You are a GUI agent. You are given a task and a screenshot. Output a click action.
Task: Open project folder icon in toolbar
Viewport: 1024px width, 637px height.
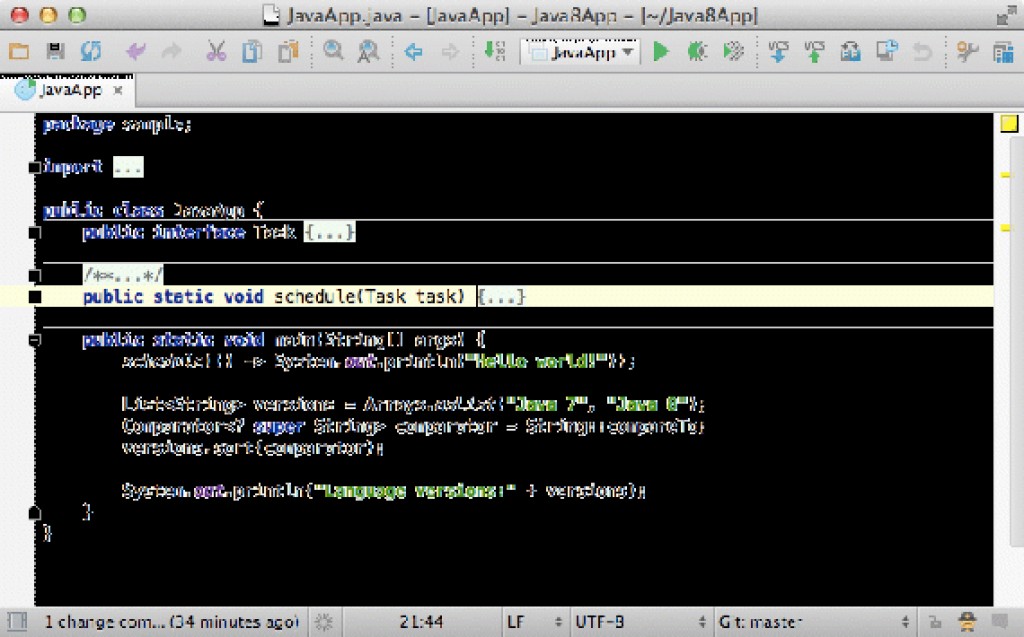(x=19, y=51)
